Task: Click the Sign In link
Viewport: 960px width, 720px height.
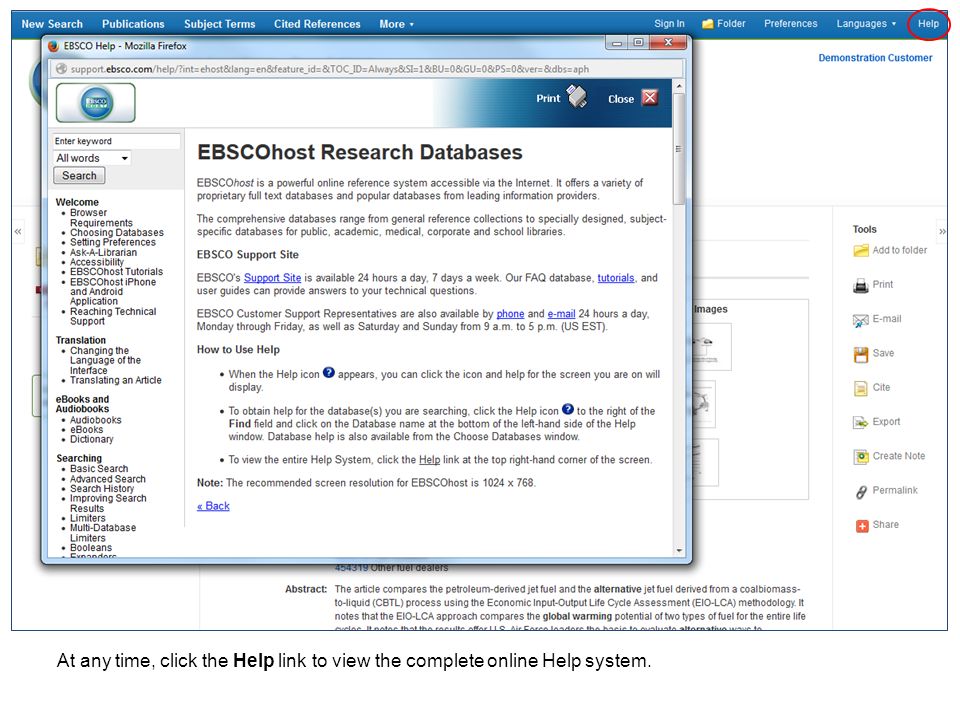Action: 669,24
